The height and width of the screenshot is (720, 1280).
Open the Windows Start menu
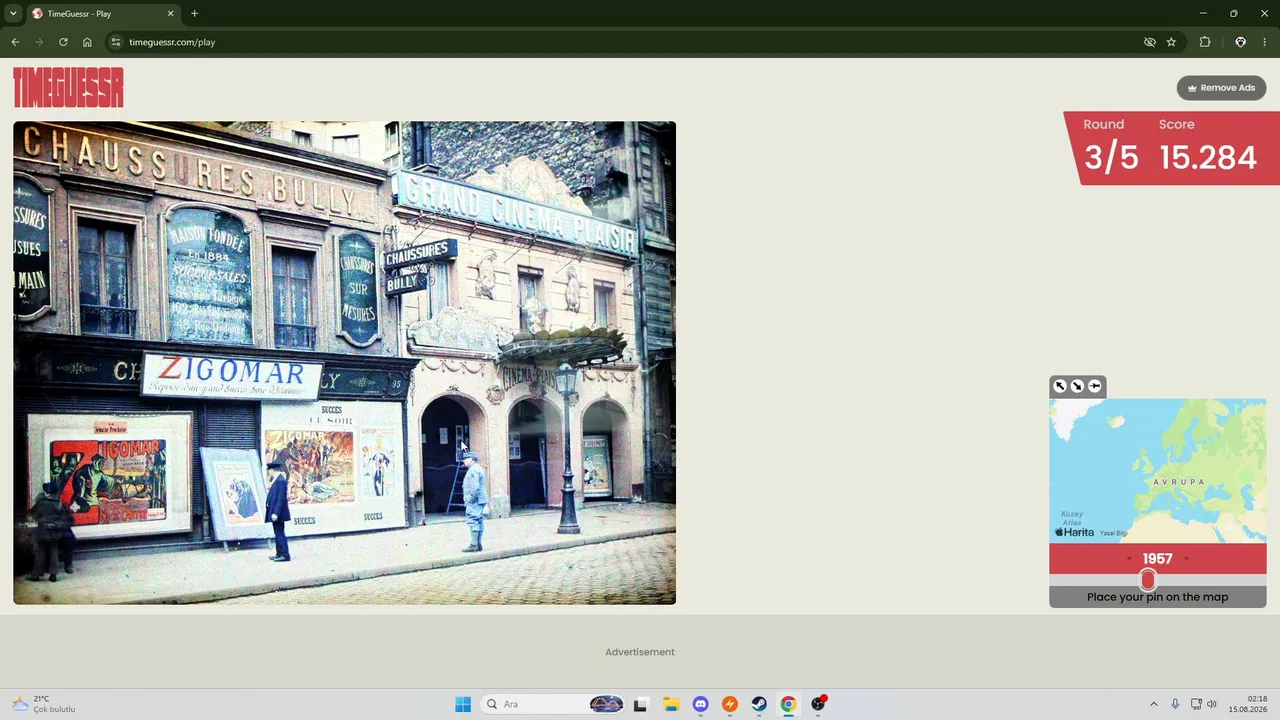[x=463, y=704]
